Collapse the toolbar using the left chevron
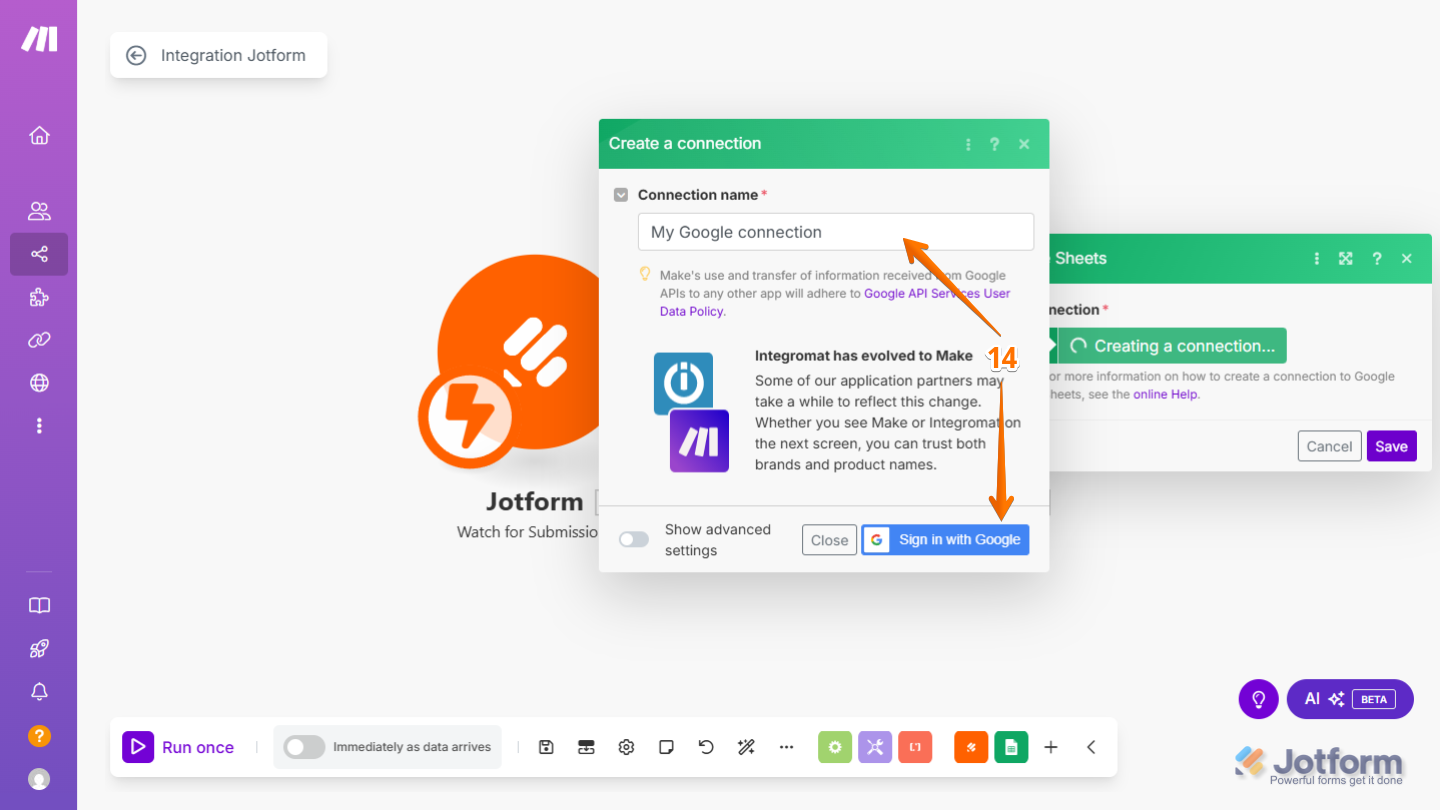 point(1091,747)
